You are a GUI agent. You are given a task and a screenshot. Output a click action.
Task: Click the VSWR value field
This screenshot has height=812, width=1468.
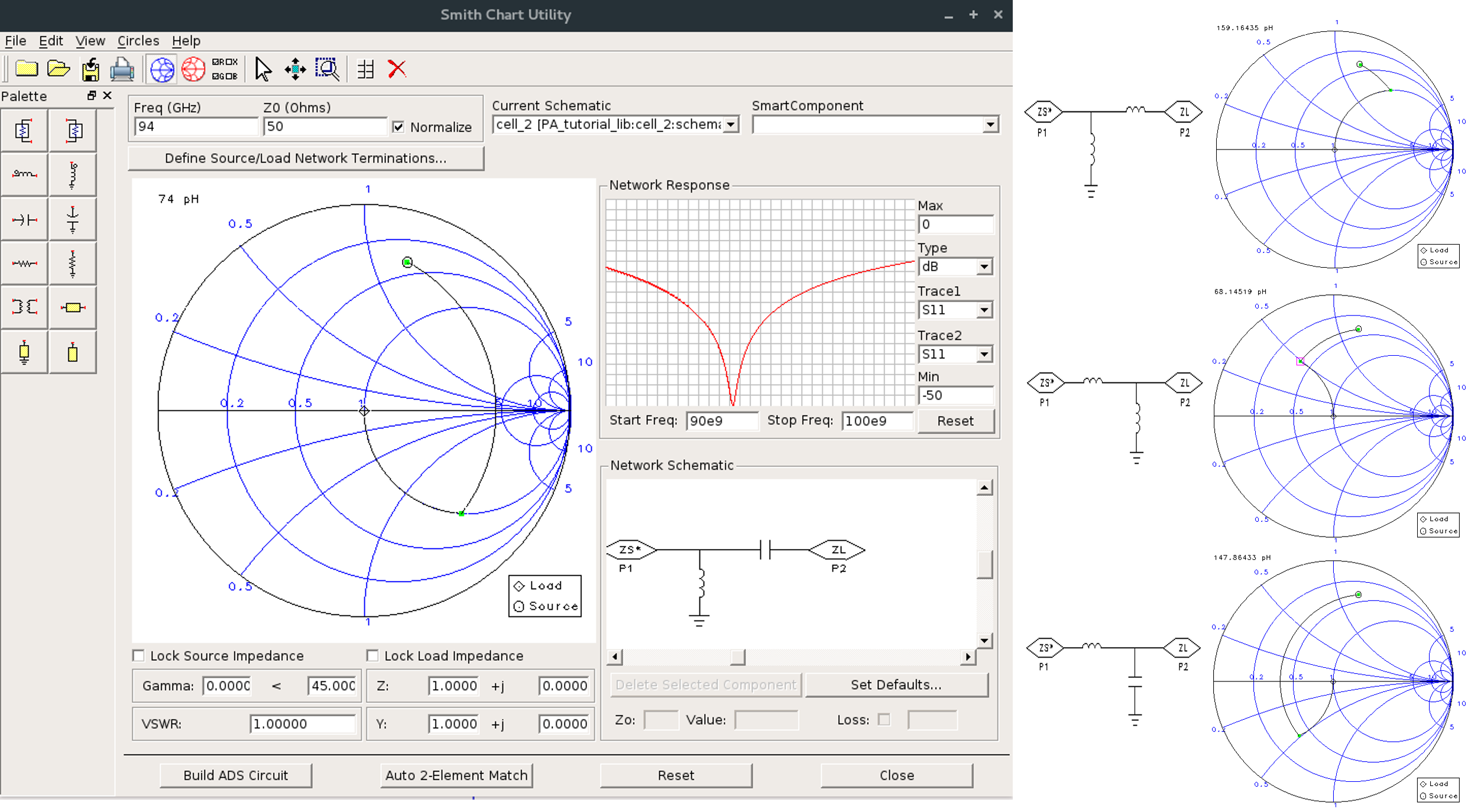302,724
